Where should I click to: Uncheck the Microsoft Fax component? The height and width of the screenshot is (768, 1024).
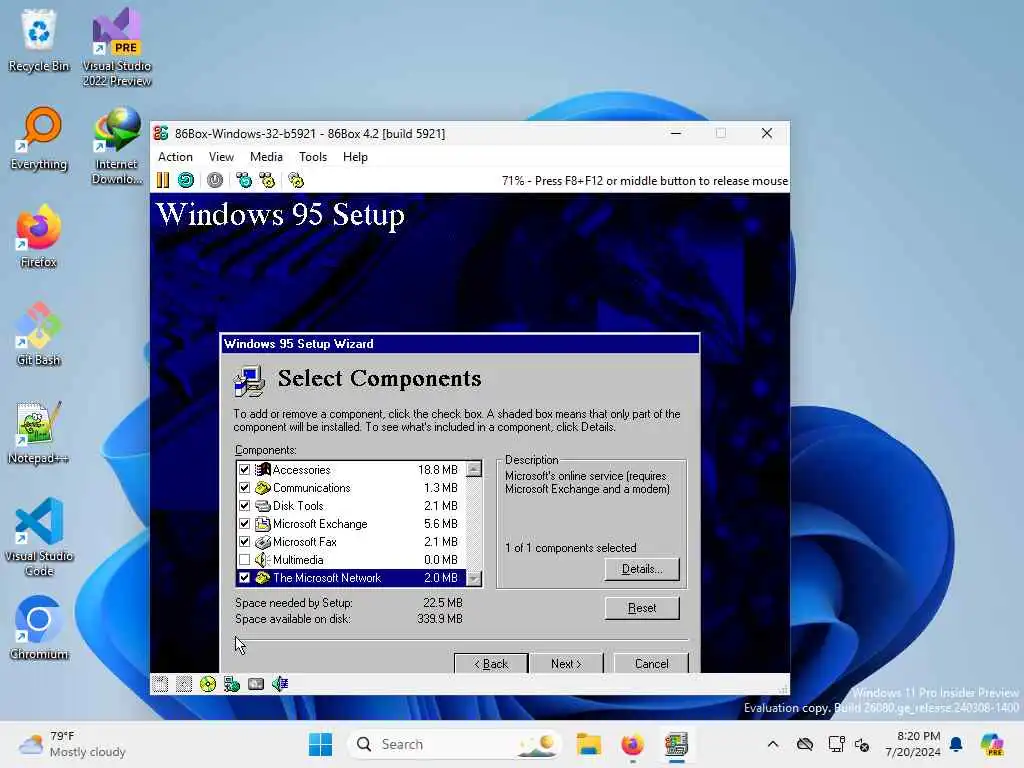click(x=244, y=541)
